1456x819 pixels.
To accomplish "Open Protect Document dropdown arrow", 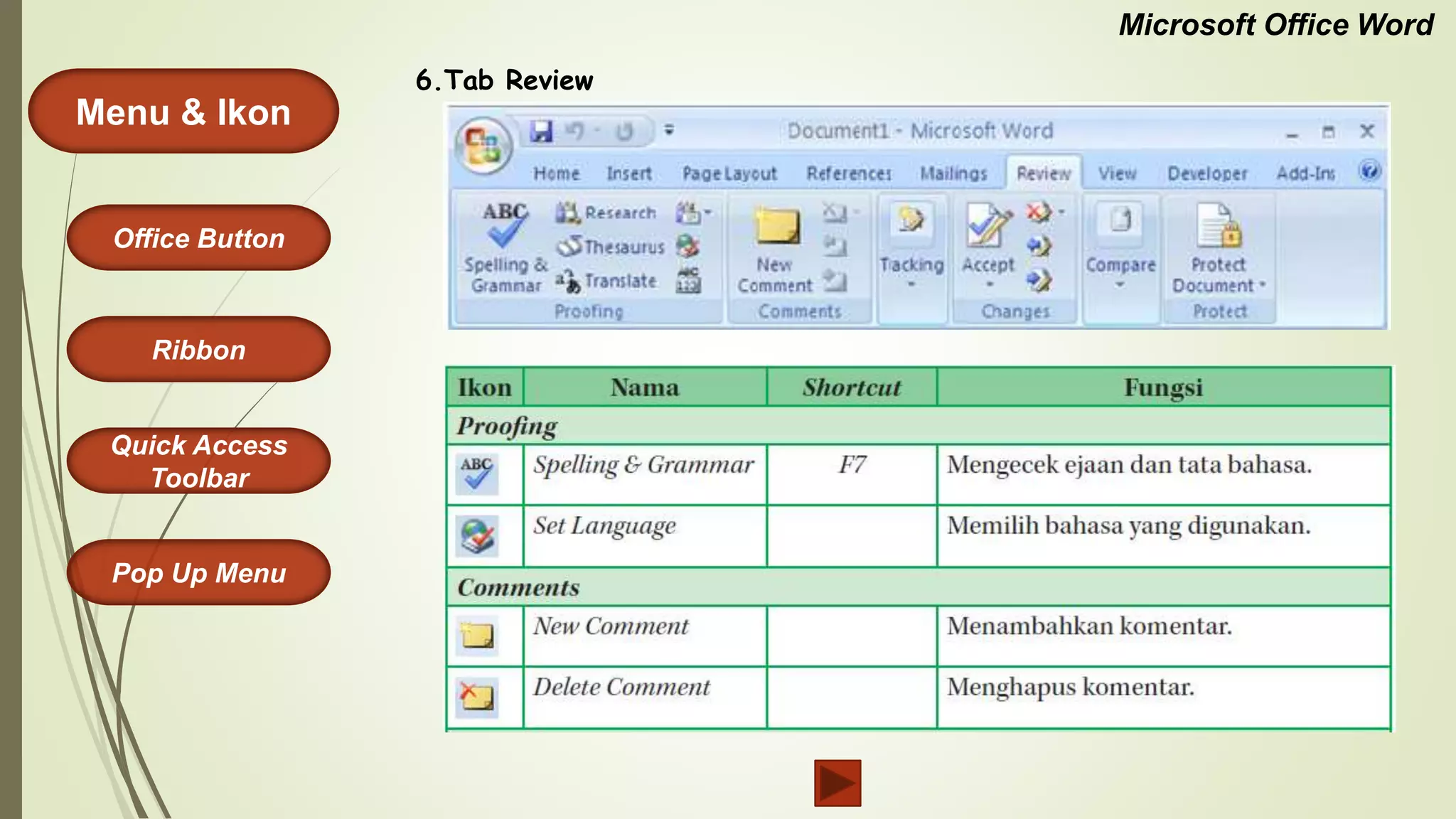I will point(1263,285).
